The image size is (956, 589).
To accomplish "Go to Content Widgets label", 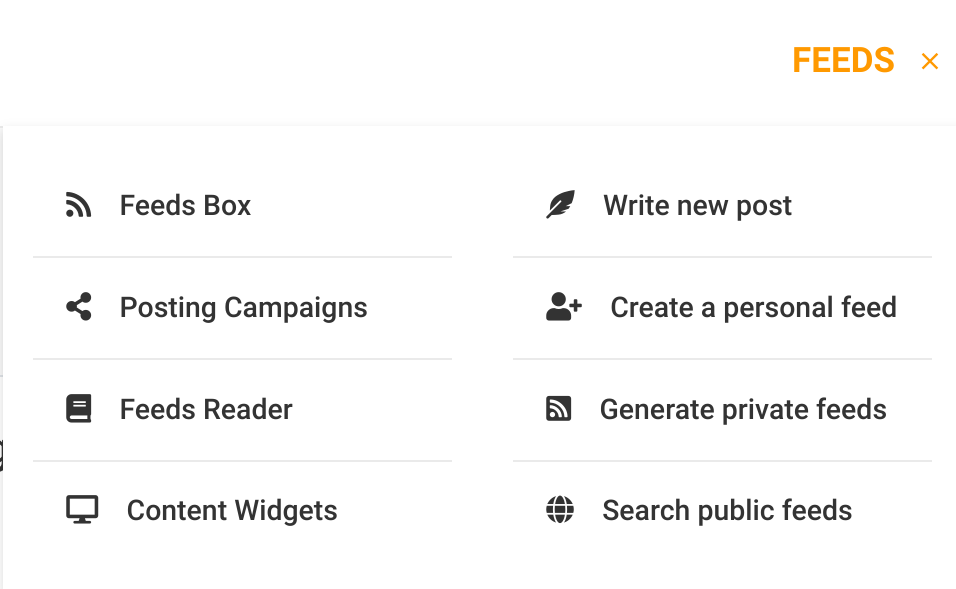I will click(x=232, y=511).
